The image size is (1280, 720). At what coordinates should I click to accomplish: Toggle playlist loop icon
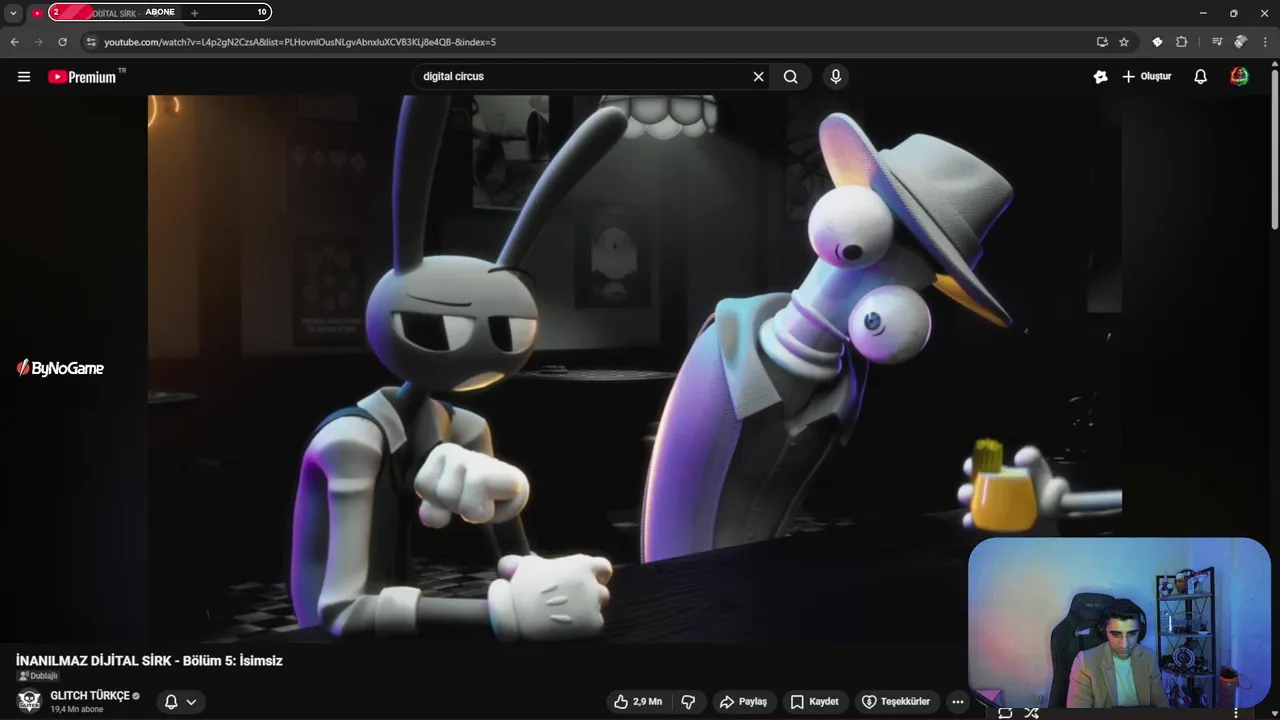tap(1005, 712)
